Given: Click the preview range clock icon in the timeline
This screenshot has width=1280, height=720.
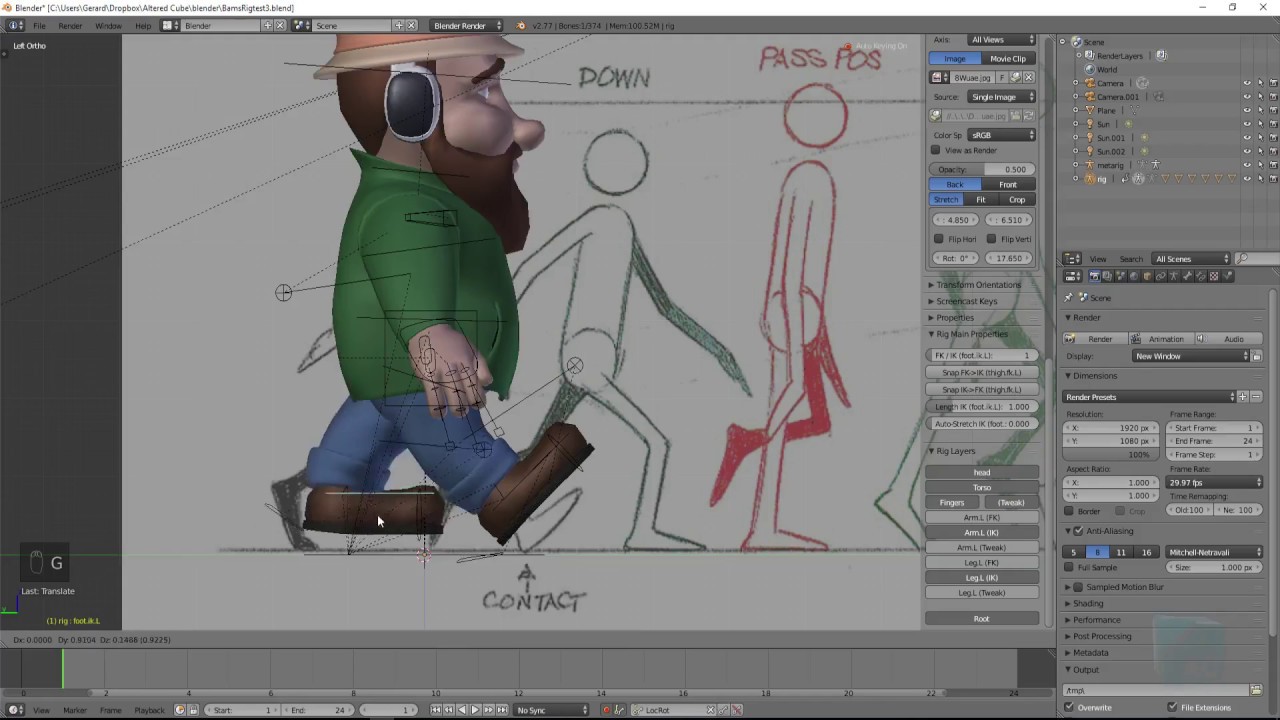Looking at the screenshot, I should pos(180,710).
